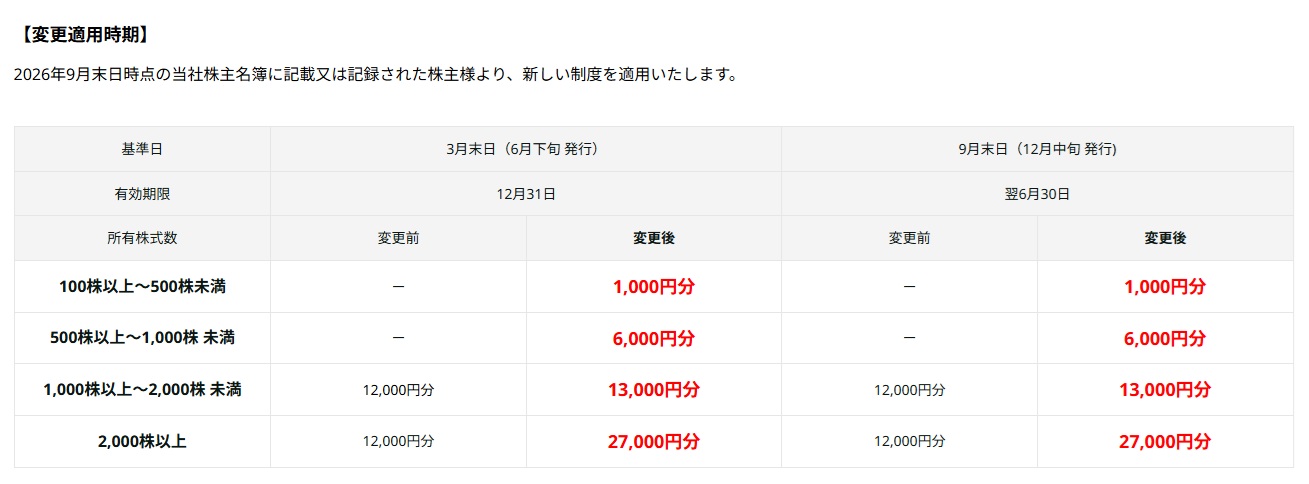Click the sentence beginning 2026年9月末日時点
This screenshot has height=484, width=1309.
376,75
